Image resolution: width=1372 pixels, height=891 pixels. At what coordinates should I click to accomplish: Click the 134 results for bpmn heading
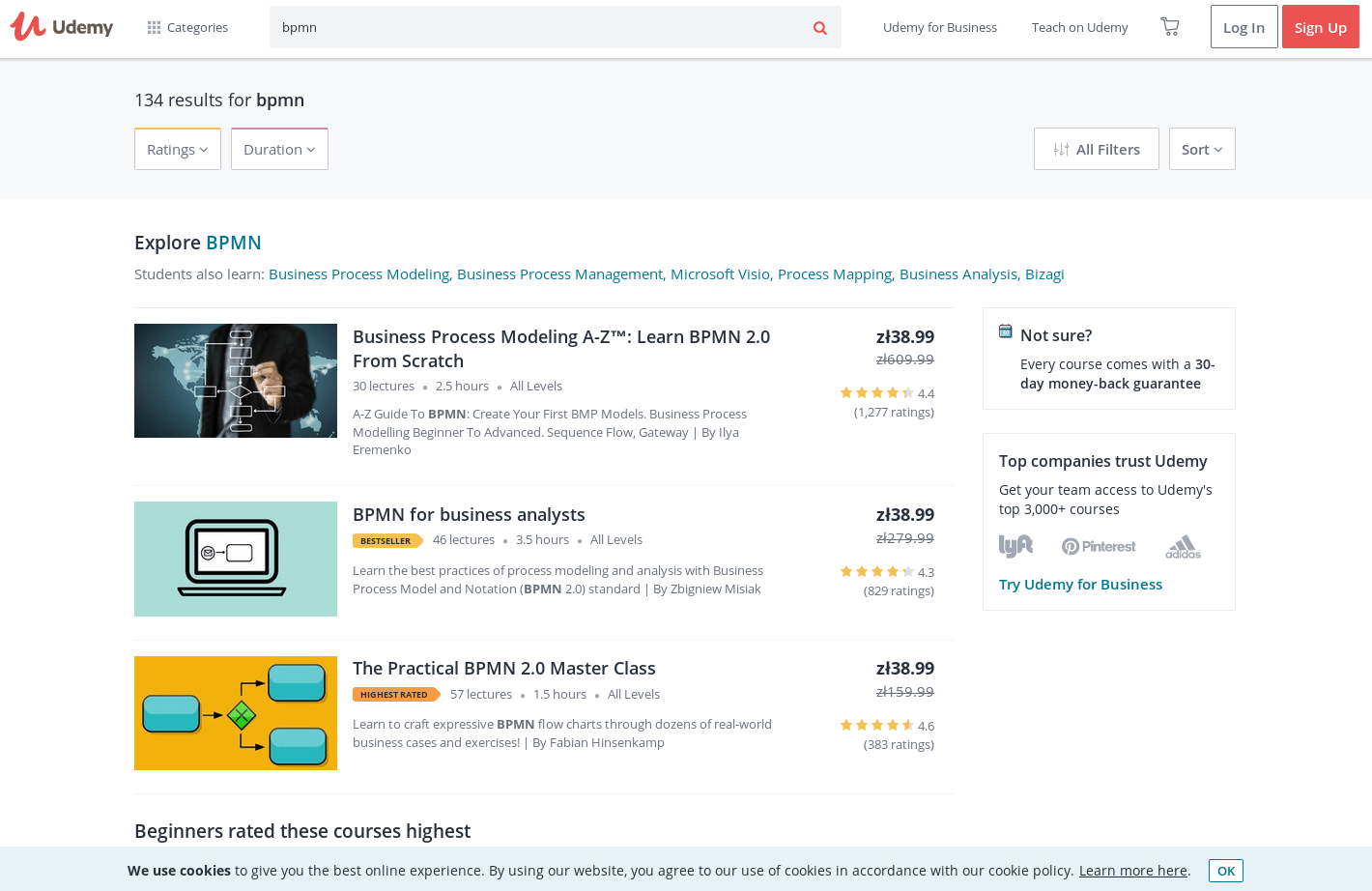(x=219, y=101)
